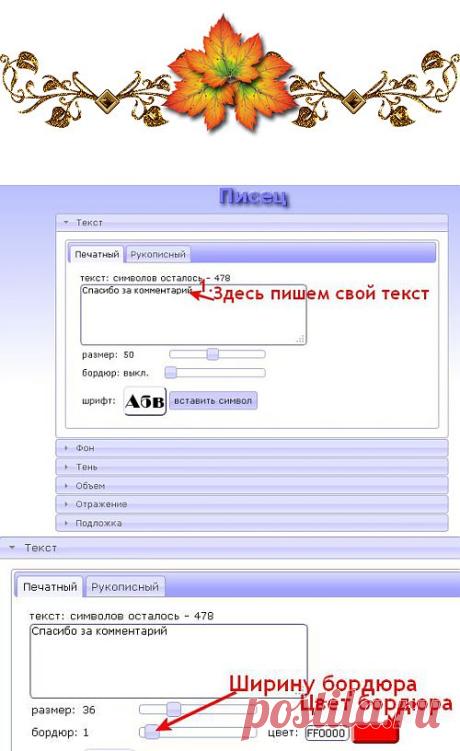460x751 pixels.
Task: Click the бордюр выкл. slider handle
Action: coord(171,373)
